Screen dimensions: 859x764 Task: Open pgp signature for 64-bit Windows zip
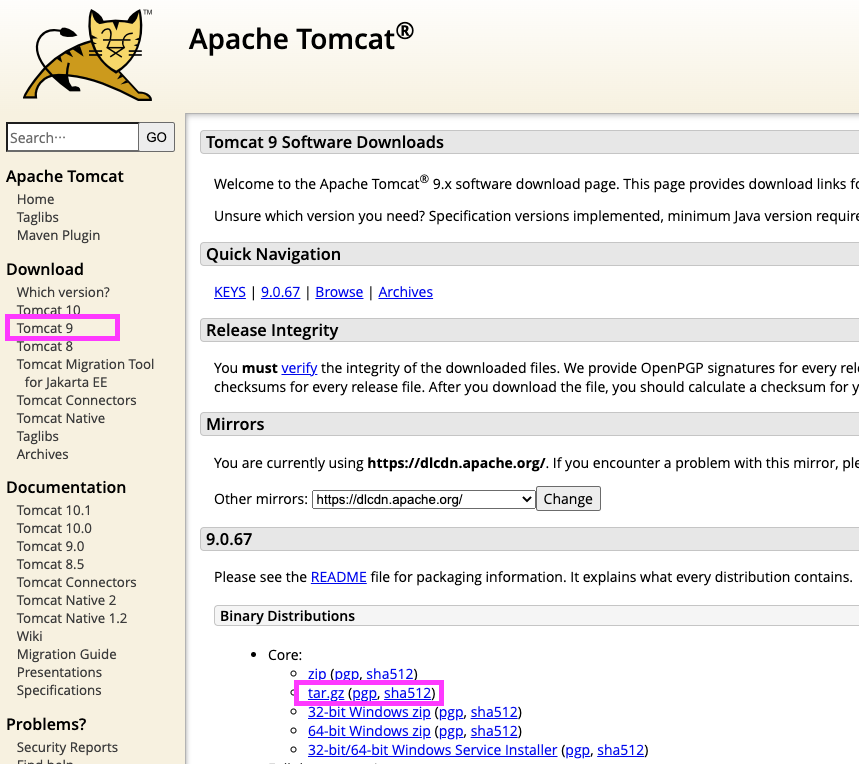pos(451,731)
